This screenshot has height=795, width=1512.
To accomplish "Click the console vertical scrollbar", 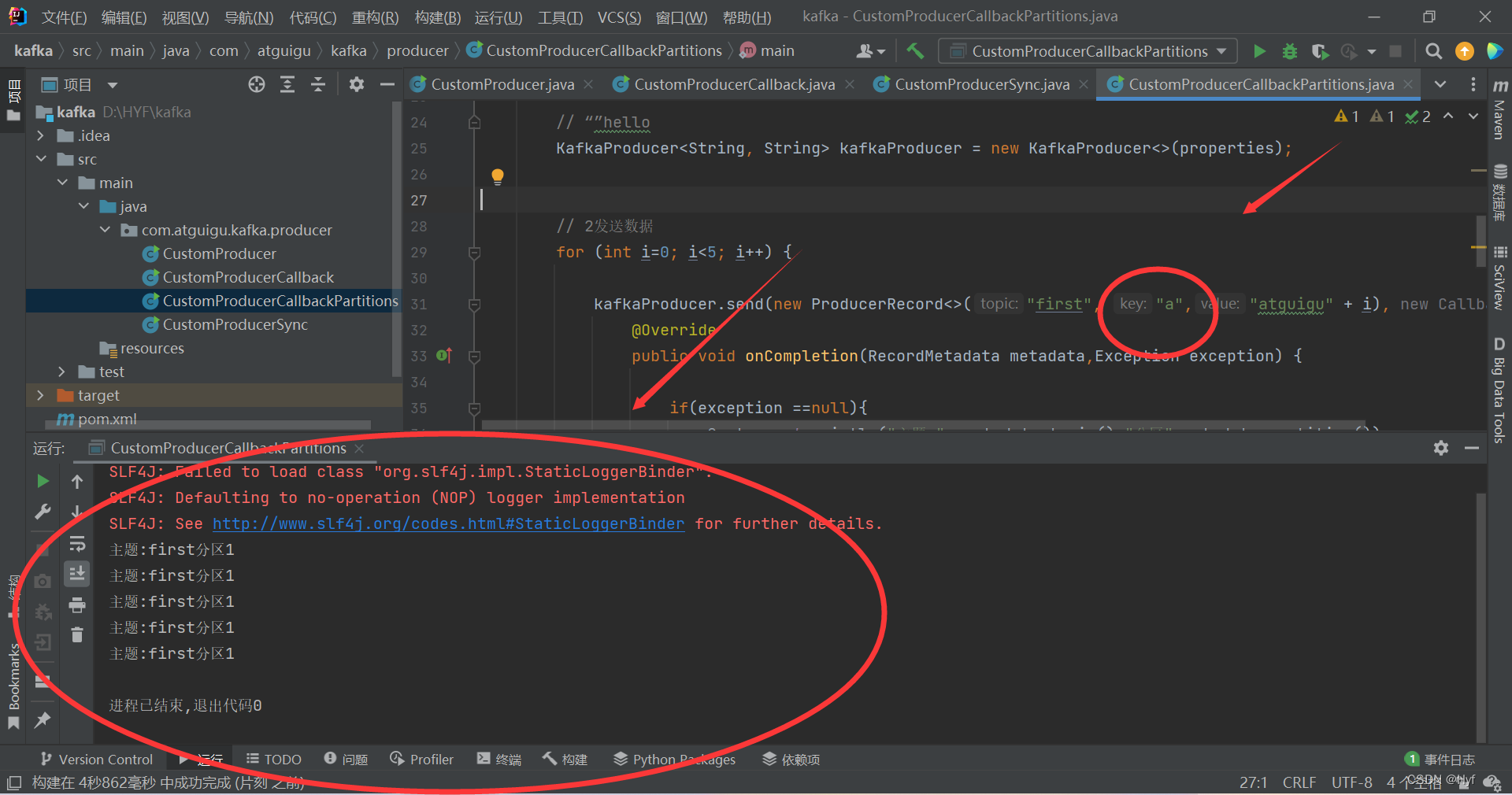I will coord(1480,618).
